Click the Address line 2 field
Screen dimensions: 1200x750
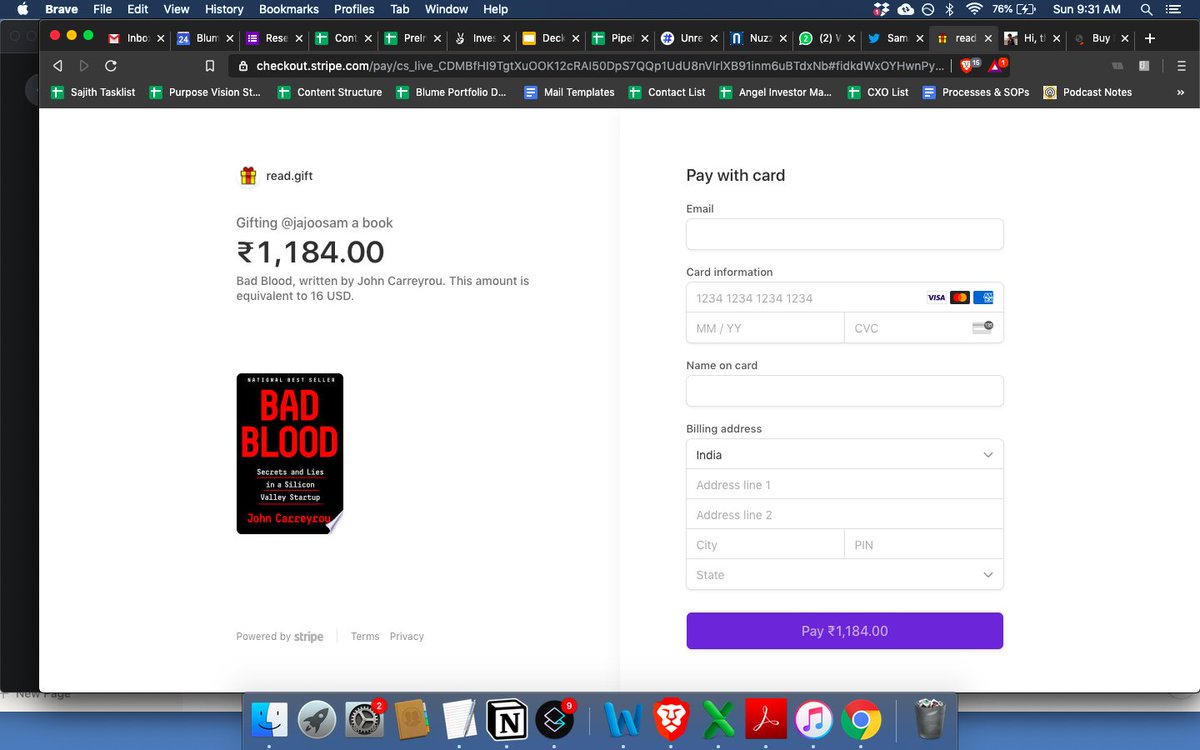point(844,514)
